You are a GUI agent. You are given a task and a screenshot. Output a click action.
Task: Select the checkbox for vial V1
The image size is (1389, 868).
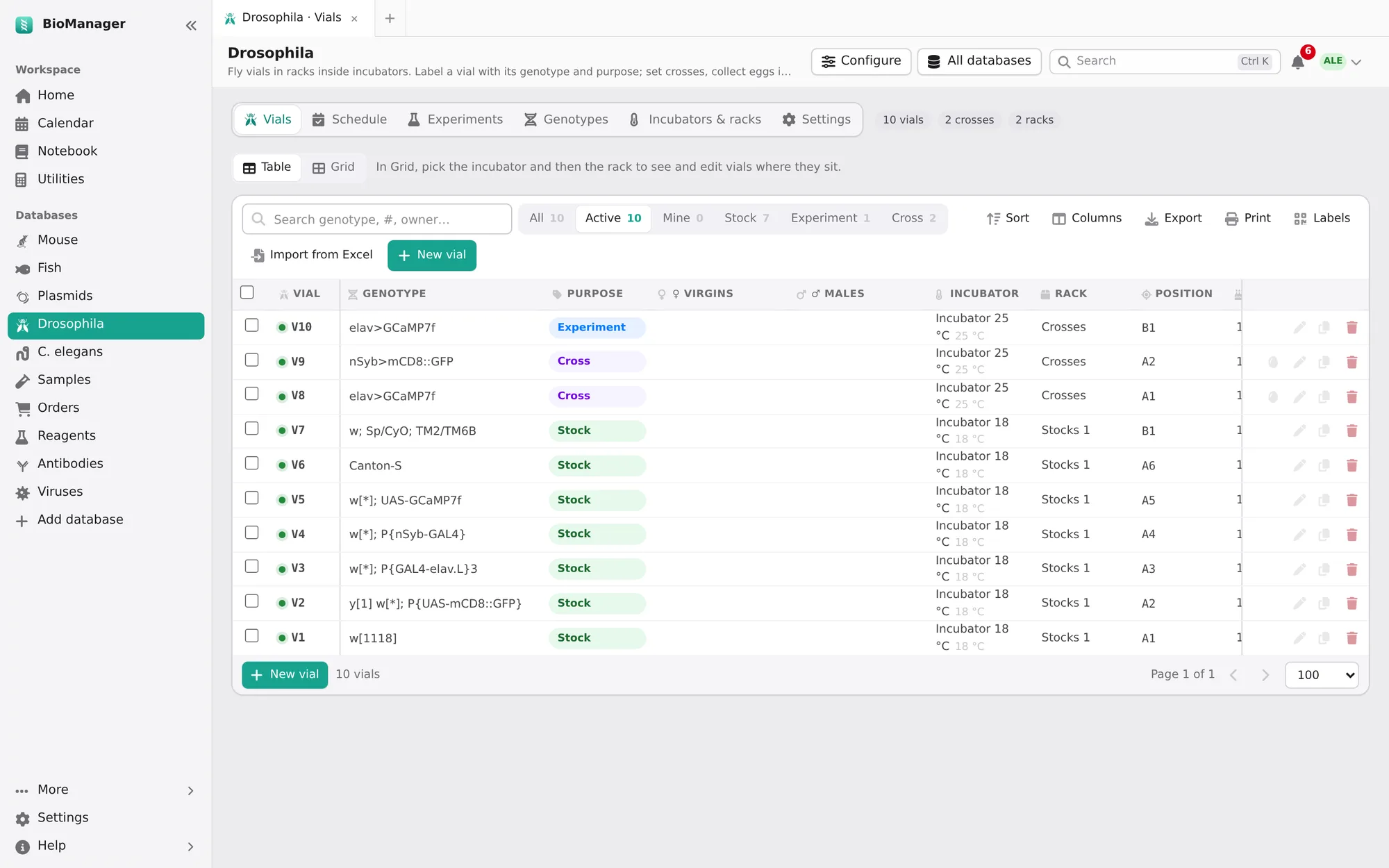(x=252, y=636)
